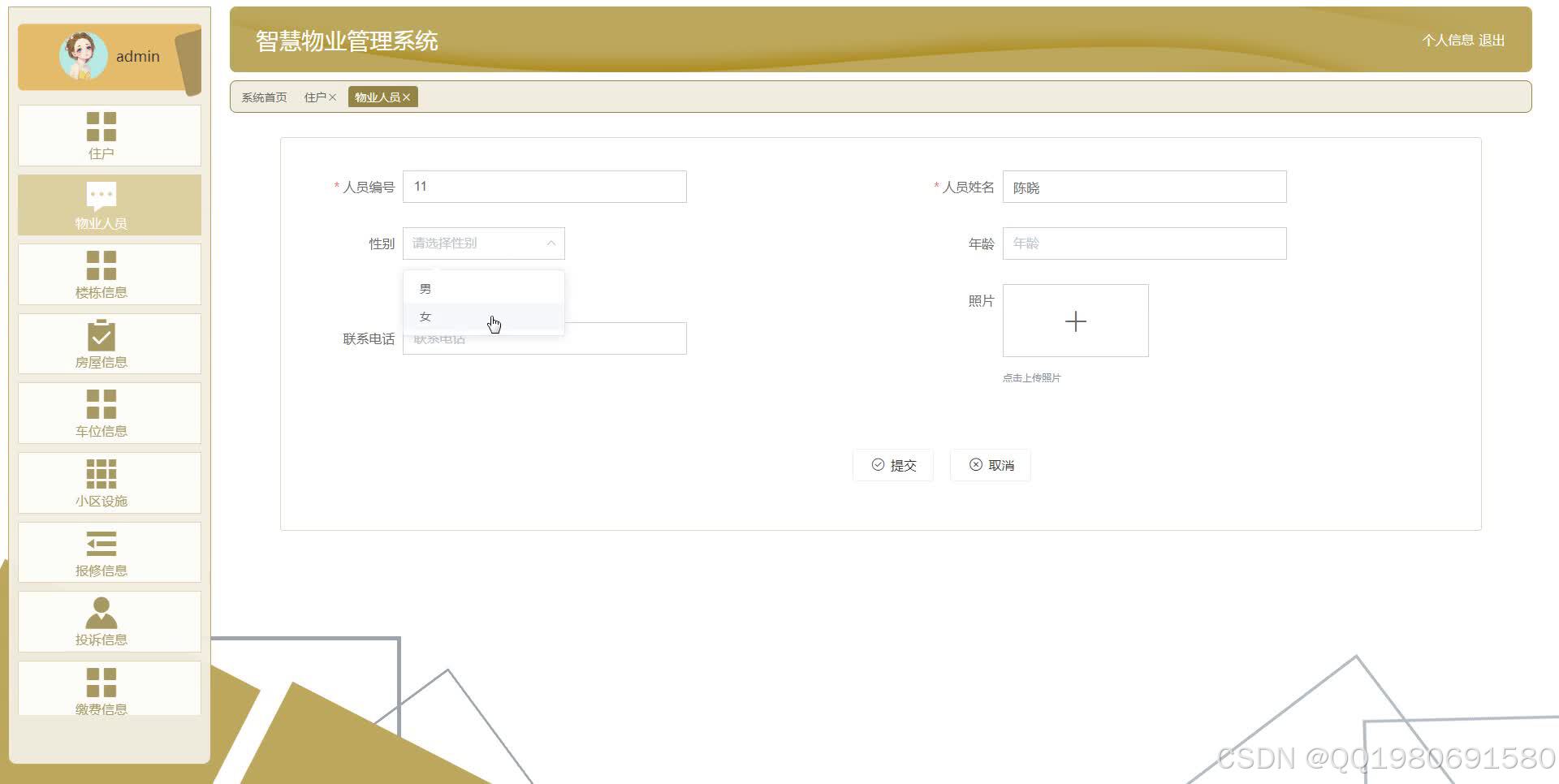Submit the form with 提交 button
Viewport: 1559px width, 784px height.
892,464
